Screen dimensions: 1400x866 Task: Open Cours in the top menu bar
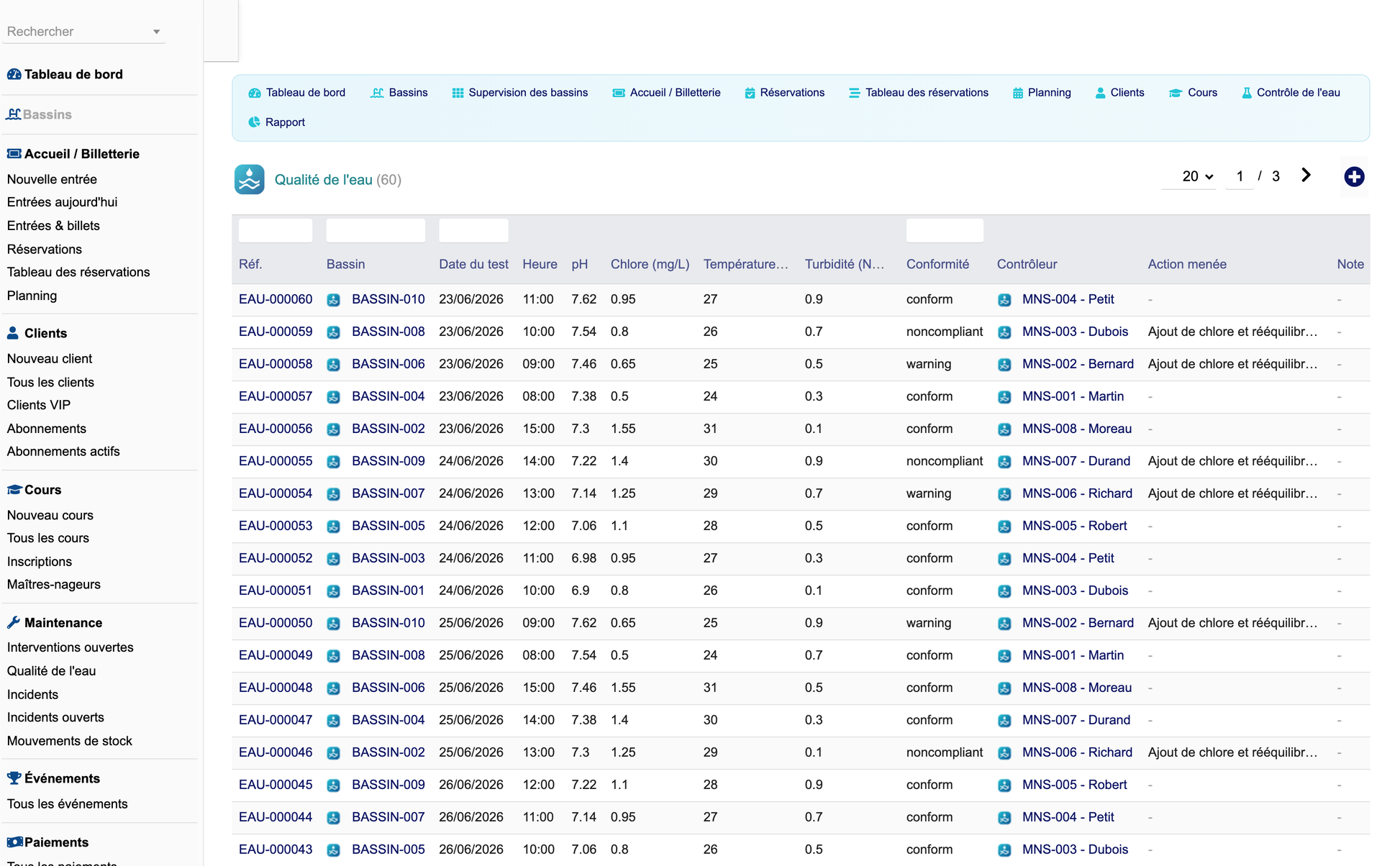click(1202, 93)
